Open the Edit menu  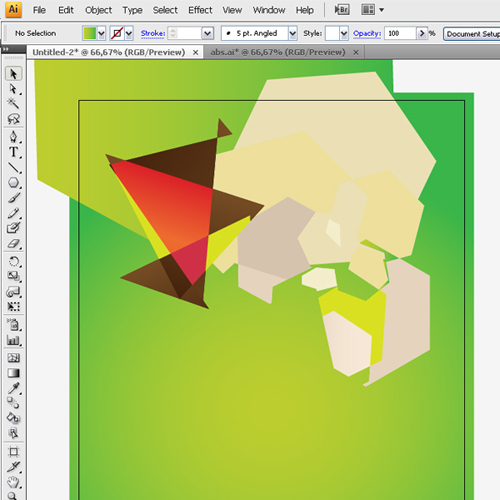tap(66, 10)
